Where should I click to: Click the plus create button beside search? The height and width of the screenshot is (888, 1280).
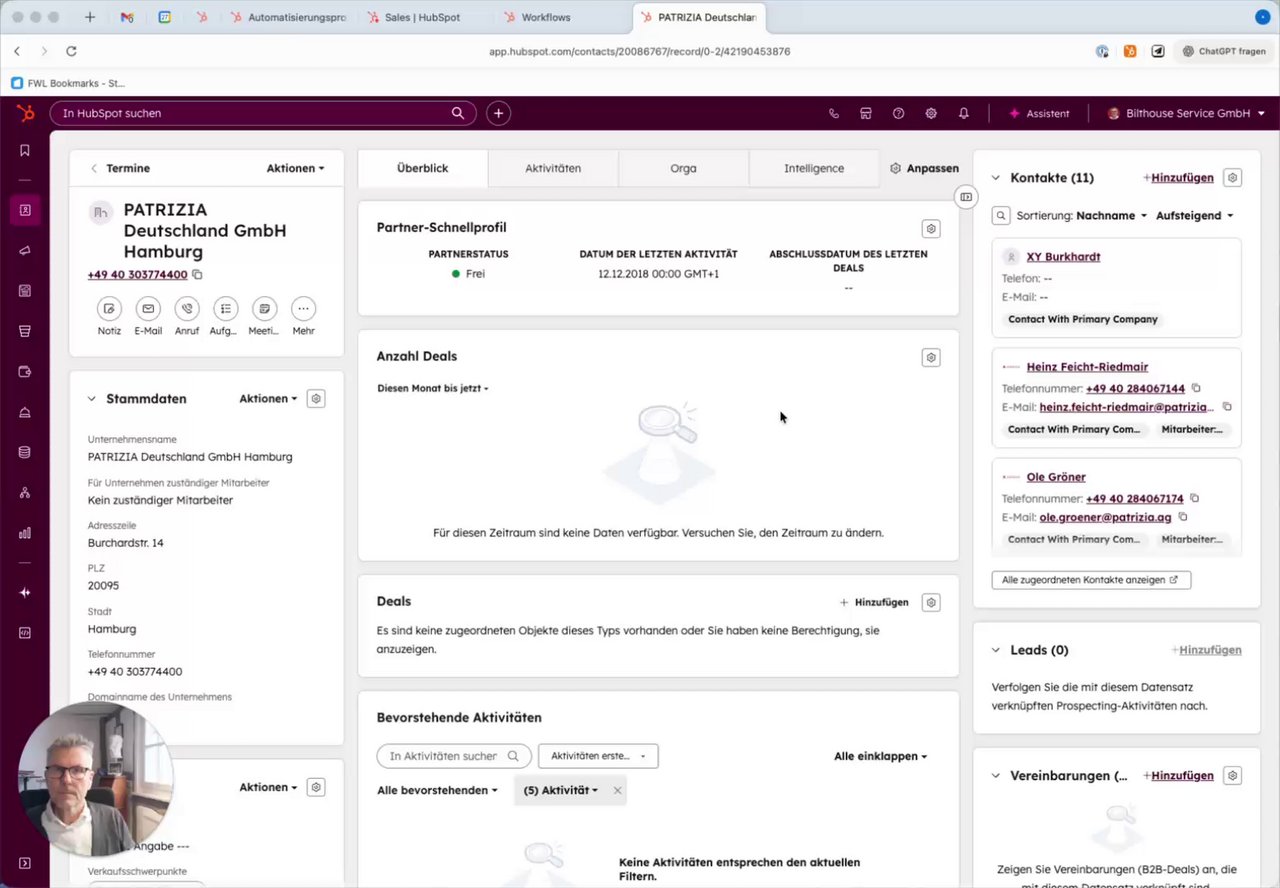pyautogui.click(x=498, y=113)
